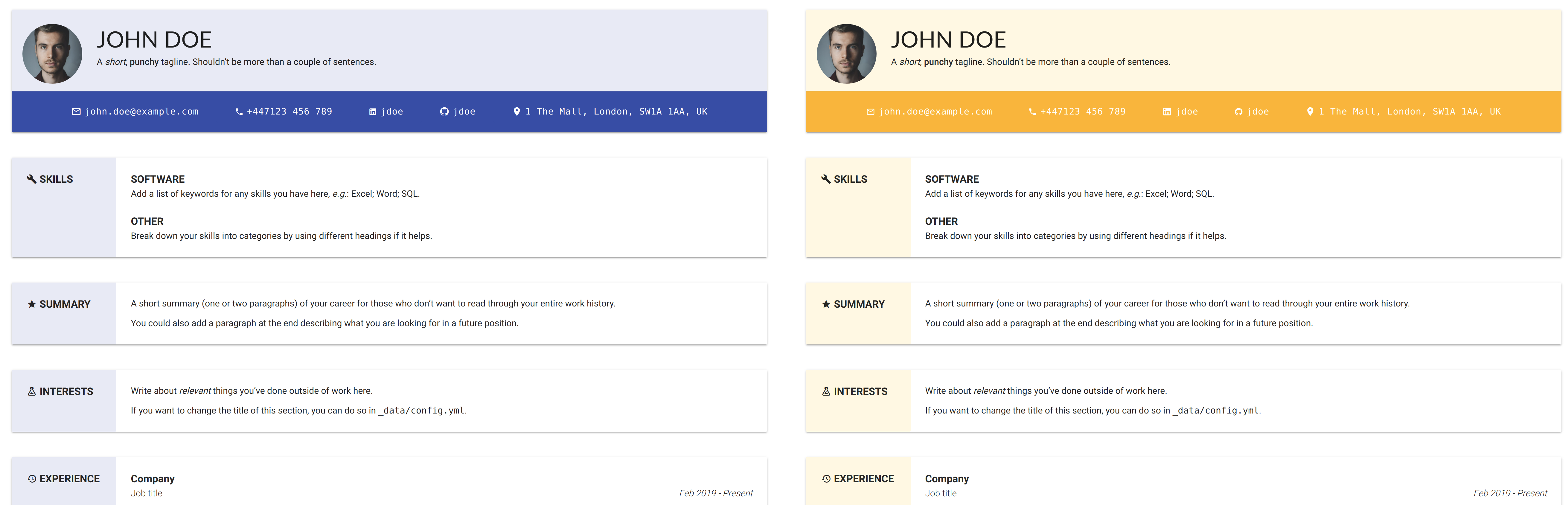
Task: Click jdoe LinkedIn link in orange bar
Action: [x=1186, y=112]
